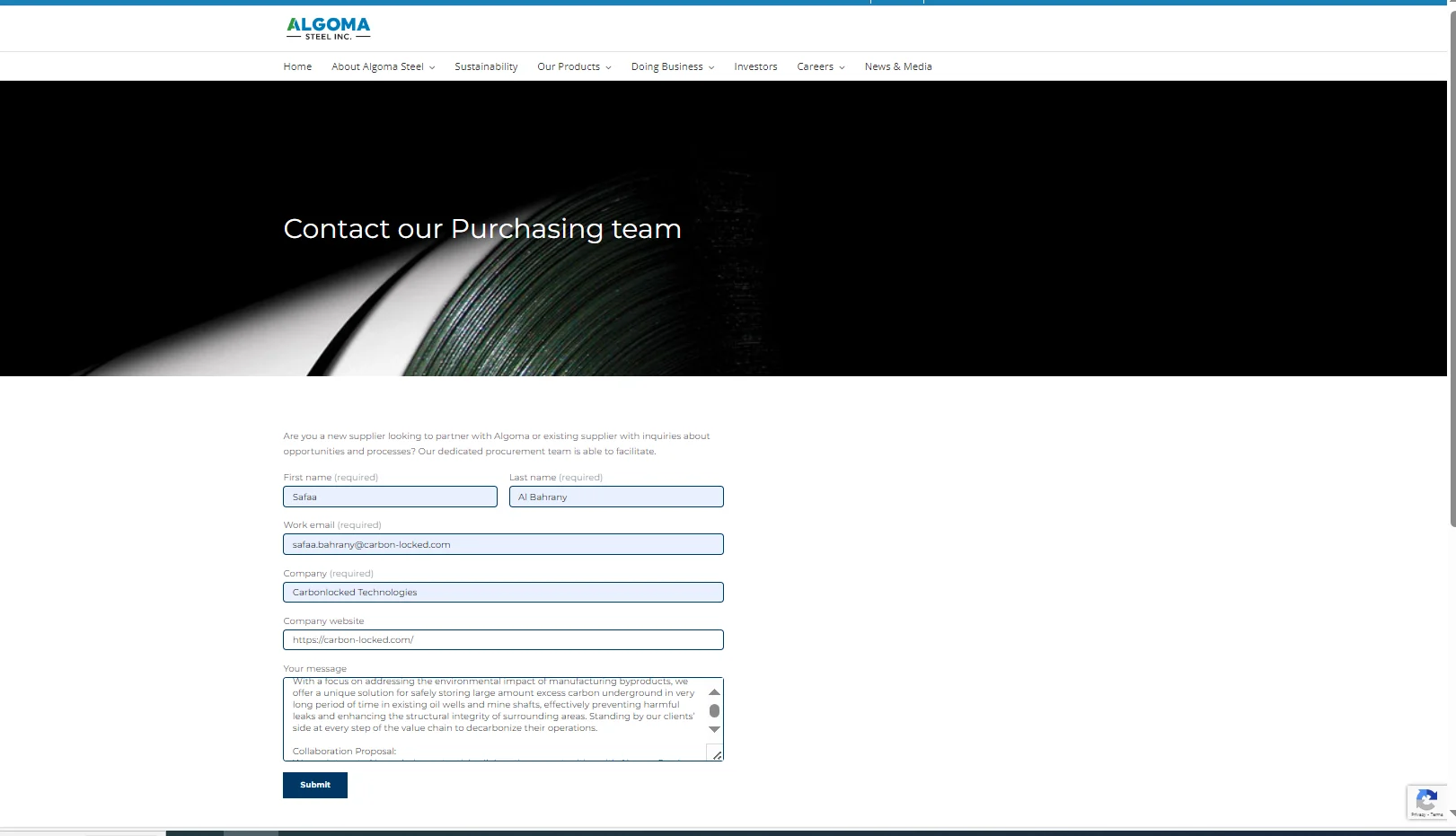Open the News & Media page
Screen dimensions: 1456x836
pos(898,66)
